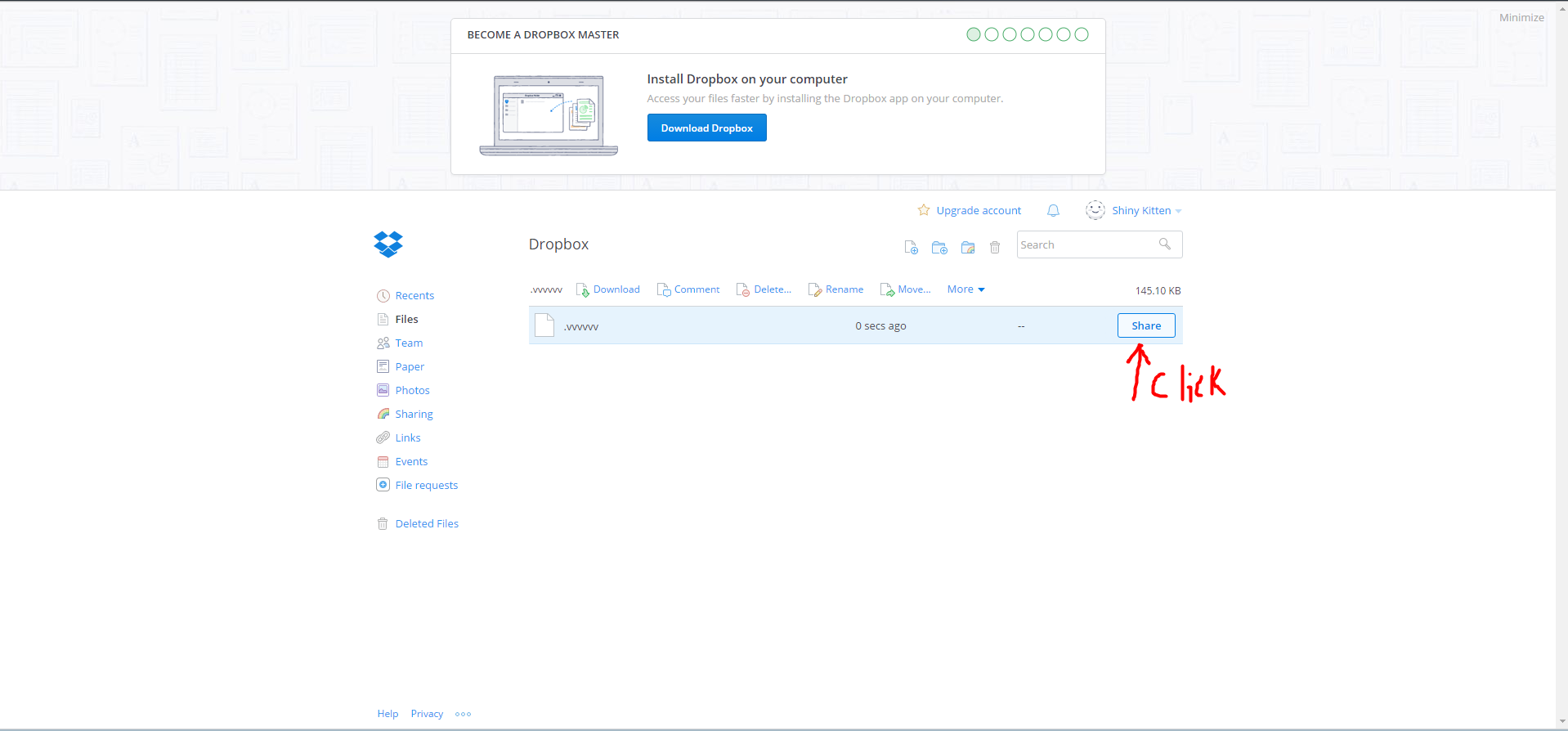Click the .vvvvvv file icon in the row
1568x731 pixels.
544,325
